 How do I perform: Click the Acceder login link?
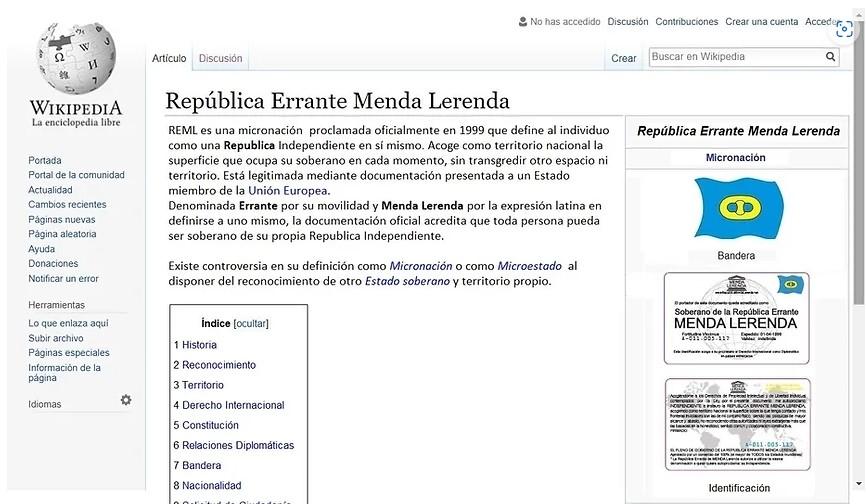pyautogui.click(x=822, y=22)
